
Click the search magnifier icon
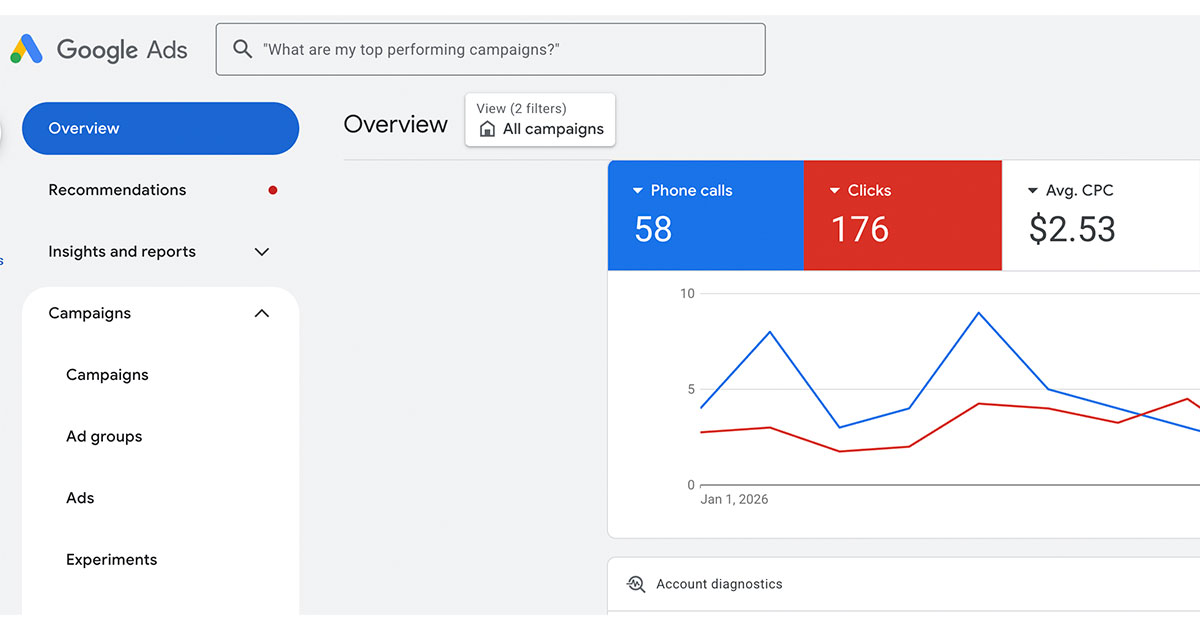coord(242,48)
